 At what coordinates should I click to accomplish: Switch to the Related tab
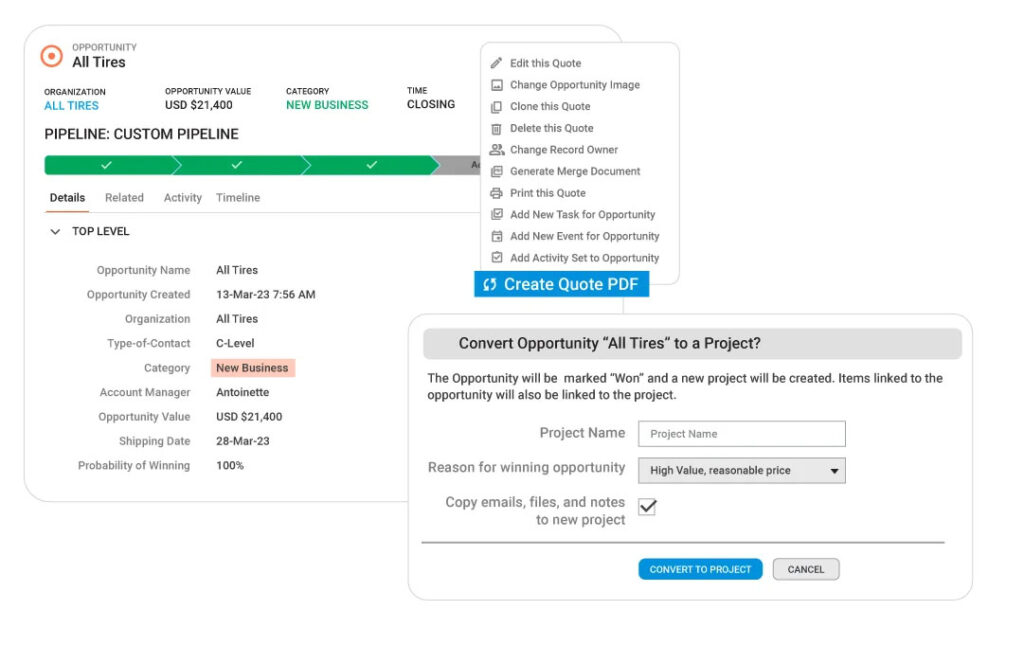pyautogui.click(x=124, y=197)
